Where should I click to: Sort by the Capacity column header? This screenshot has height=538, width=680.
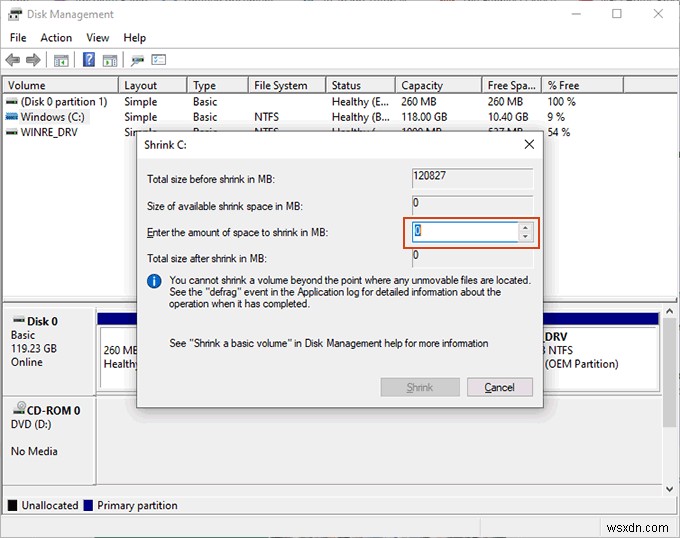tap(439, 85)
